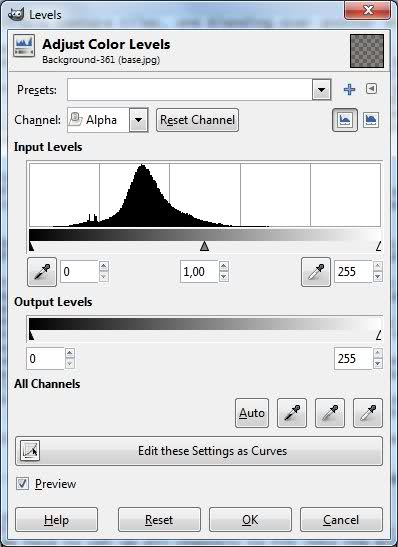Click the input black point eyedropper
This screenshot has width=398, height=547.
click(42, 272)
